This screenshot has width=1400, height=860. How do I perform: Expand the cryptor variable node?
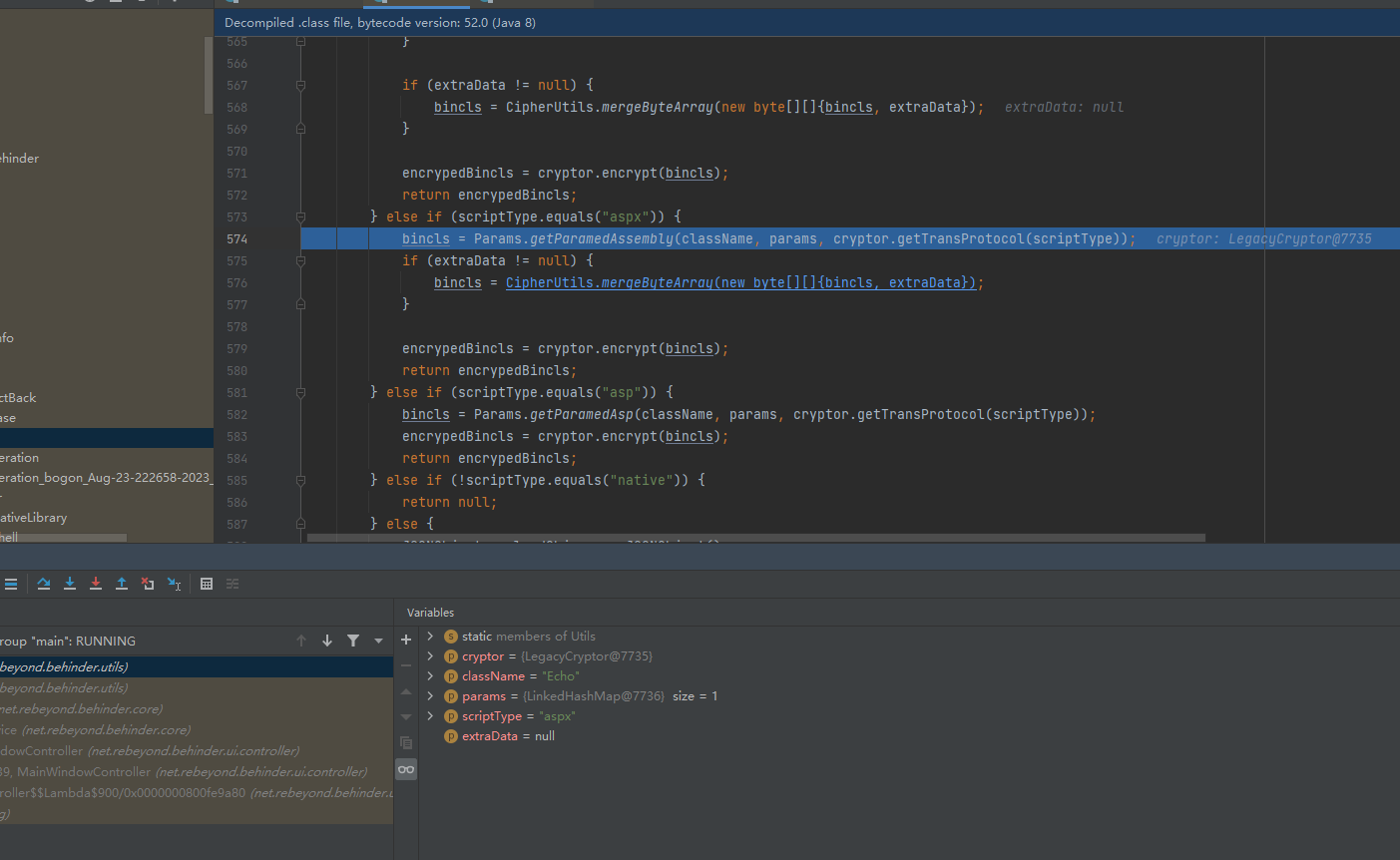pos(430,656)
